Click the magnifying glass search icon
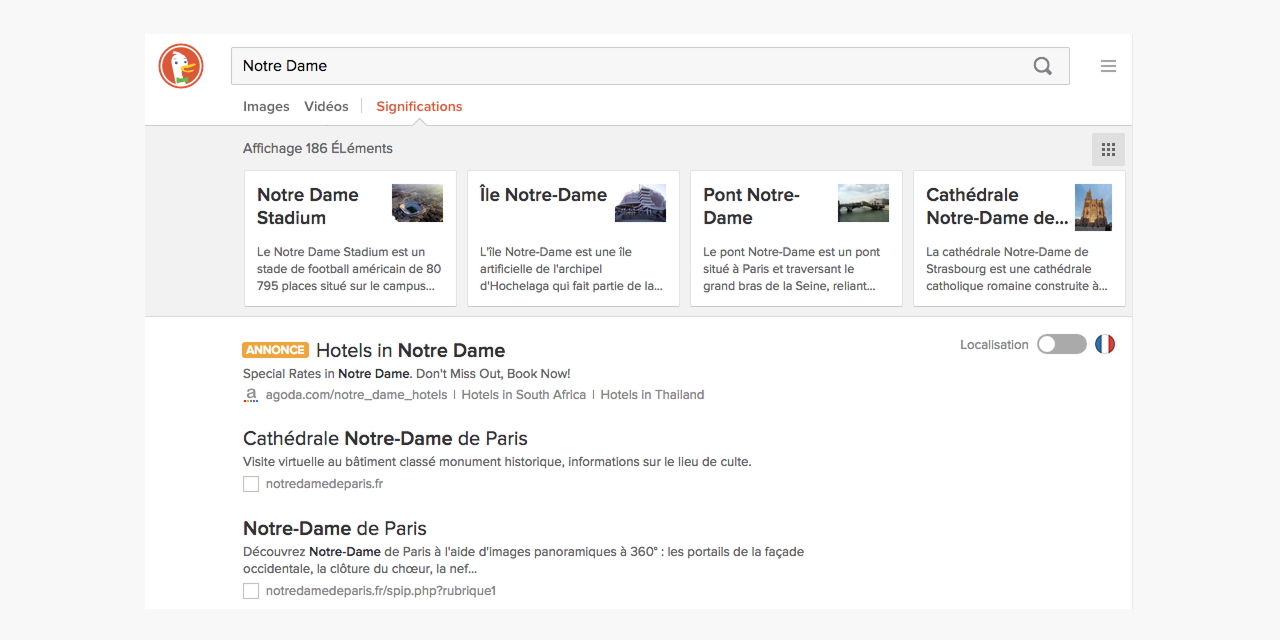The height and width of the screenshot is (640, 1280). click(1043, 66)
